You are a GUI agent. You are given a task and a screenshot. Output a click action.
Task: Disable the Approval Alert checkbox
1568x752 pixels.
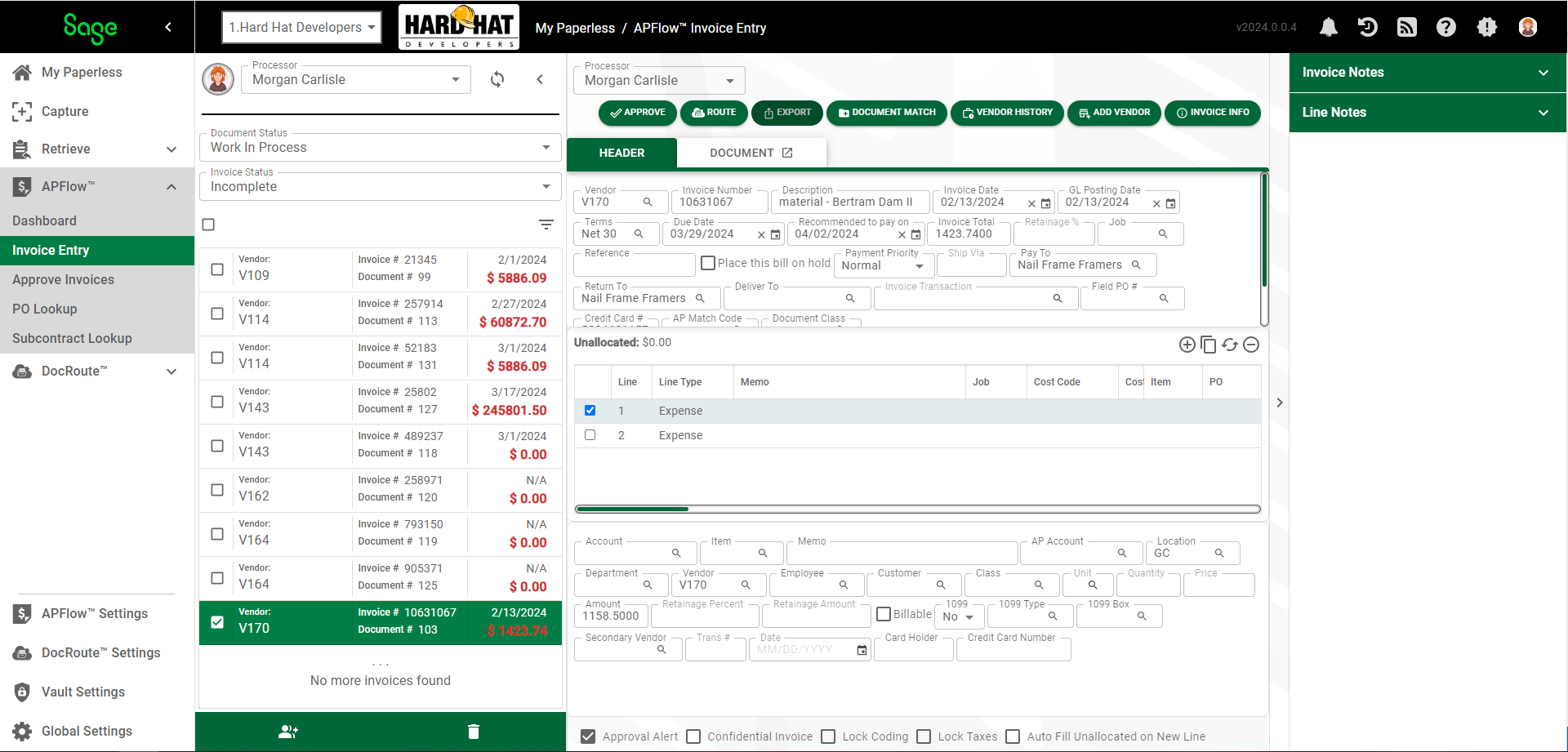point(588,736)
